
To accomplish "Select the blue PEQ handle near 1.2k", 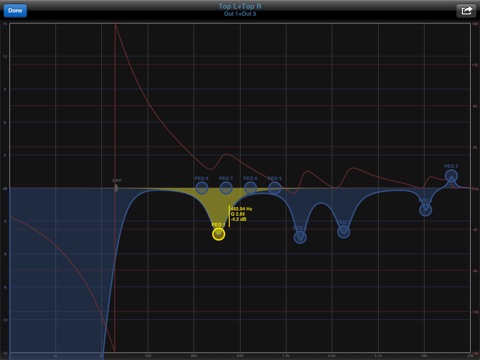I will 300,237.
